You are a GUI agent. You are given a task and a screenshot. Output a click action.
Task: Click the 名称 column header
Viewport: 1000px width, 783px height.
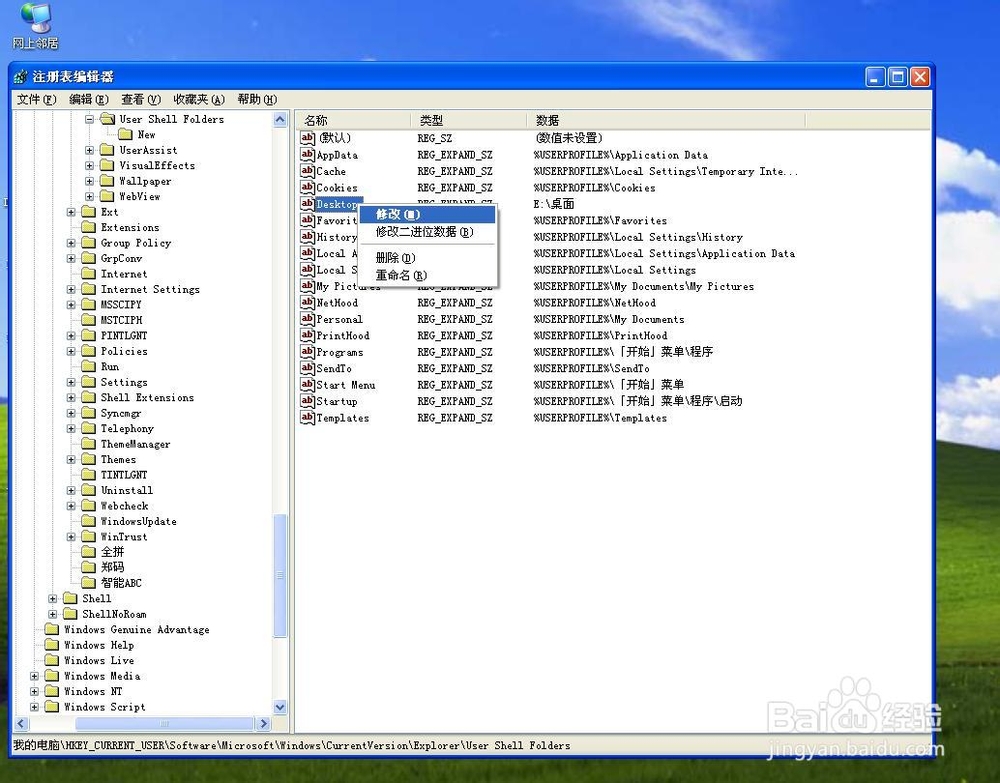(x=353, y=120)
